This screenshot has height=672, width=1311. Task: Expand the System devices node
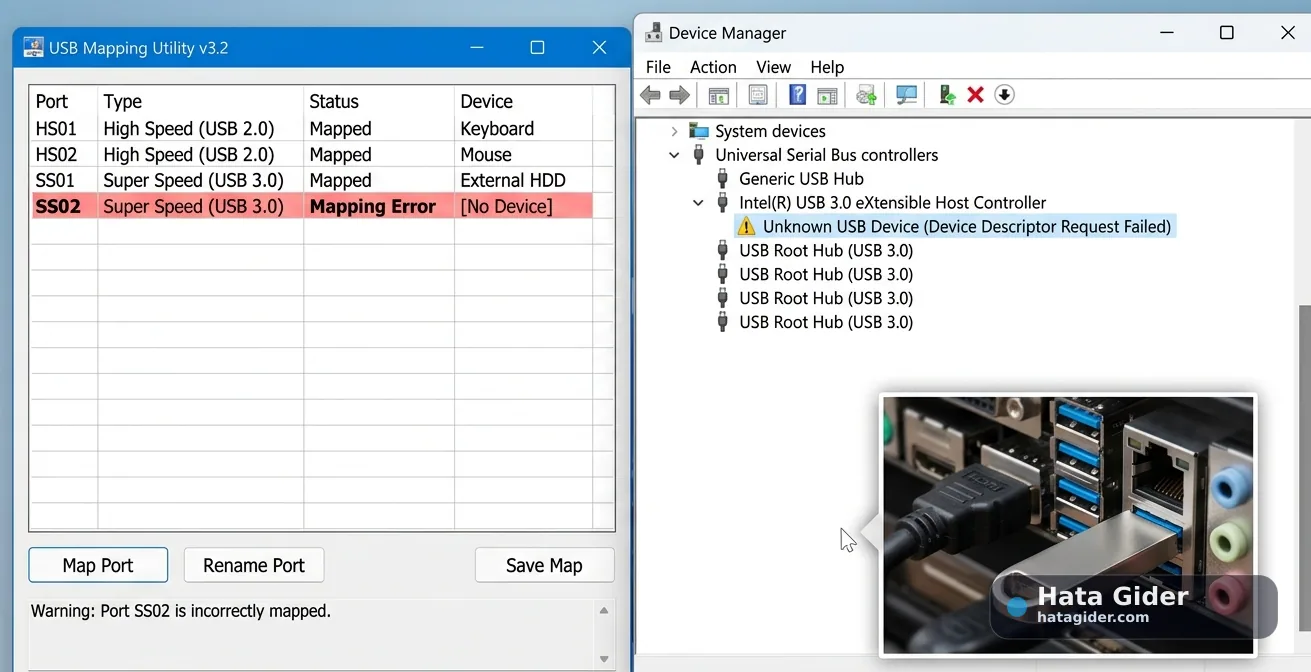[674, 131]
